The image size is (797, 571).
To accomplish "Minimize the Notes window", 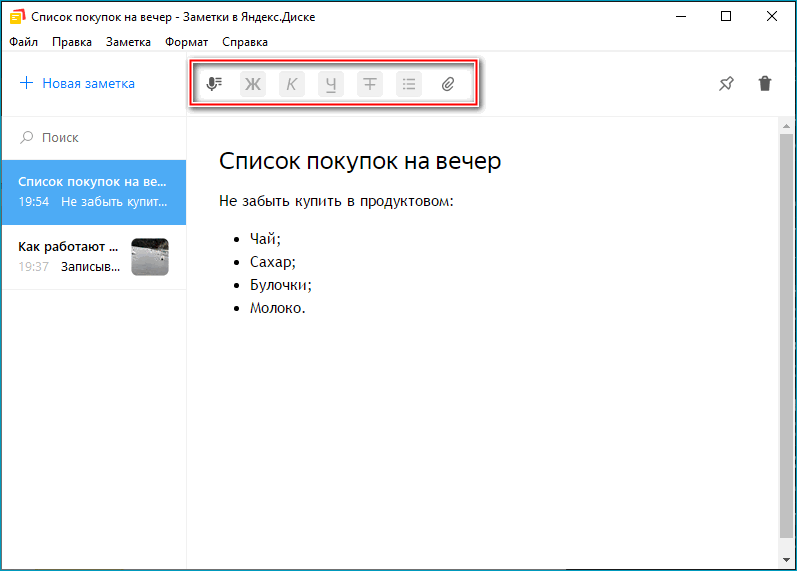I will [x=681, y=16].
